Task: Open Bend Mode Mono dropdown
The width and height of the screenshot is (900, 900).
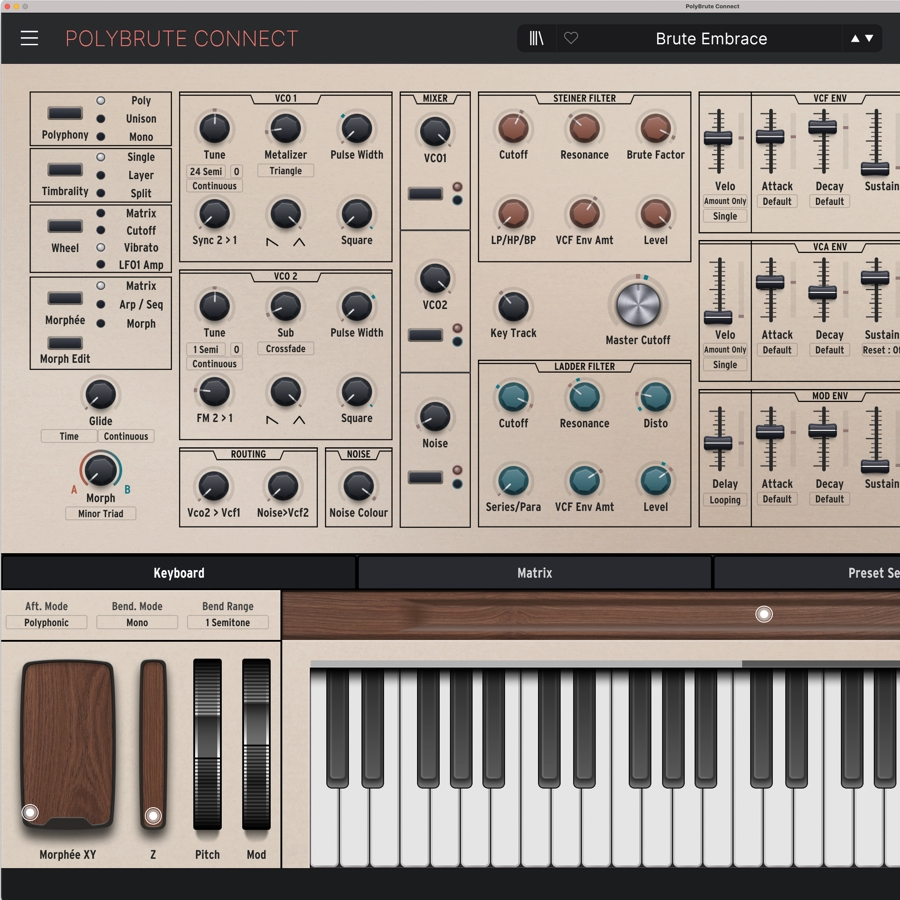Action: tap(137, 622)
